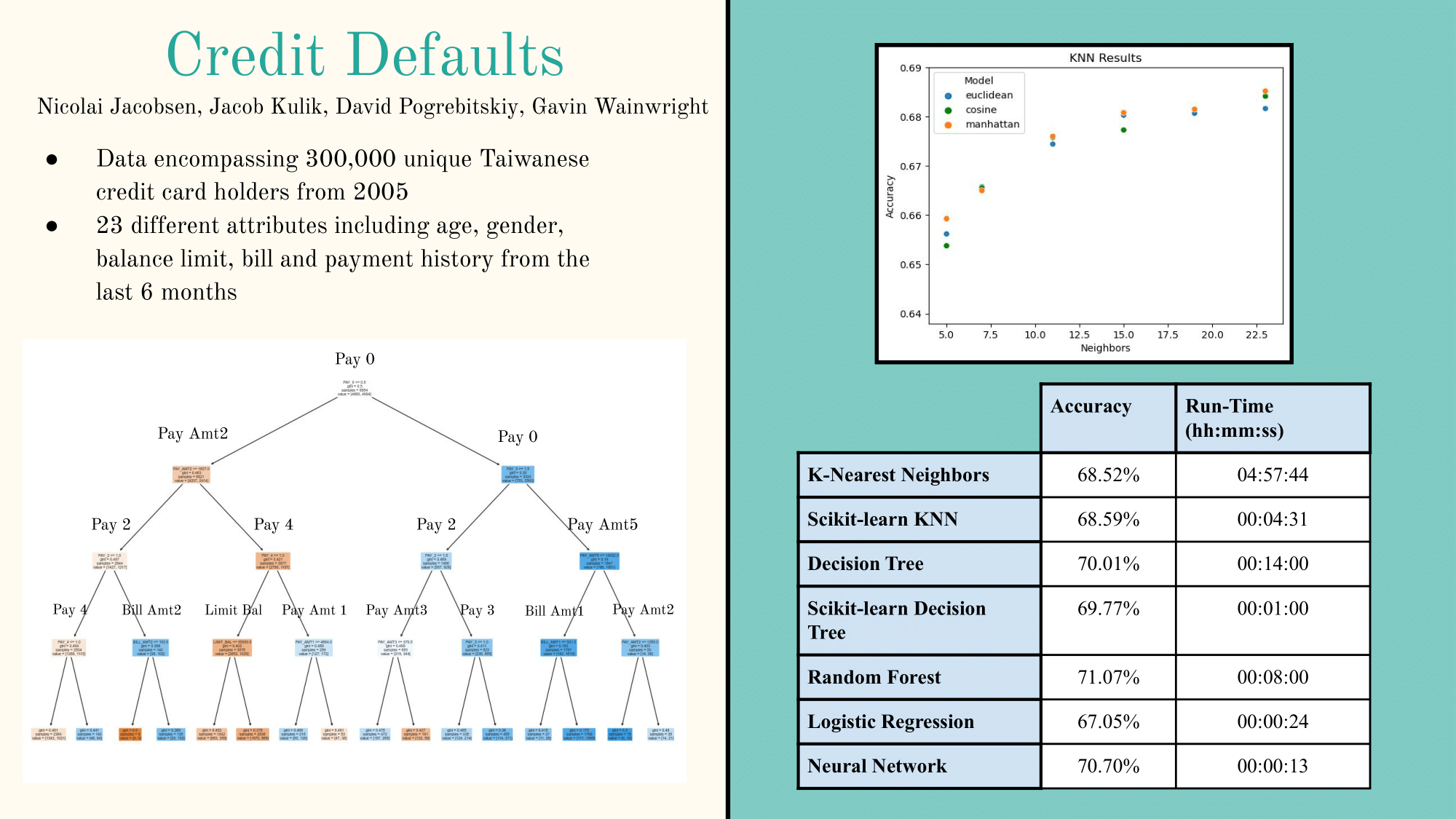The height and width of the screenshot is (819, 1456).
Task: Click the 'Run-Time (hh:mm:ss)' column header
Action: point(1273,418)
